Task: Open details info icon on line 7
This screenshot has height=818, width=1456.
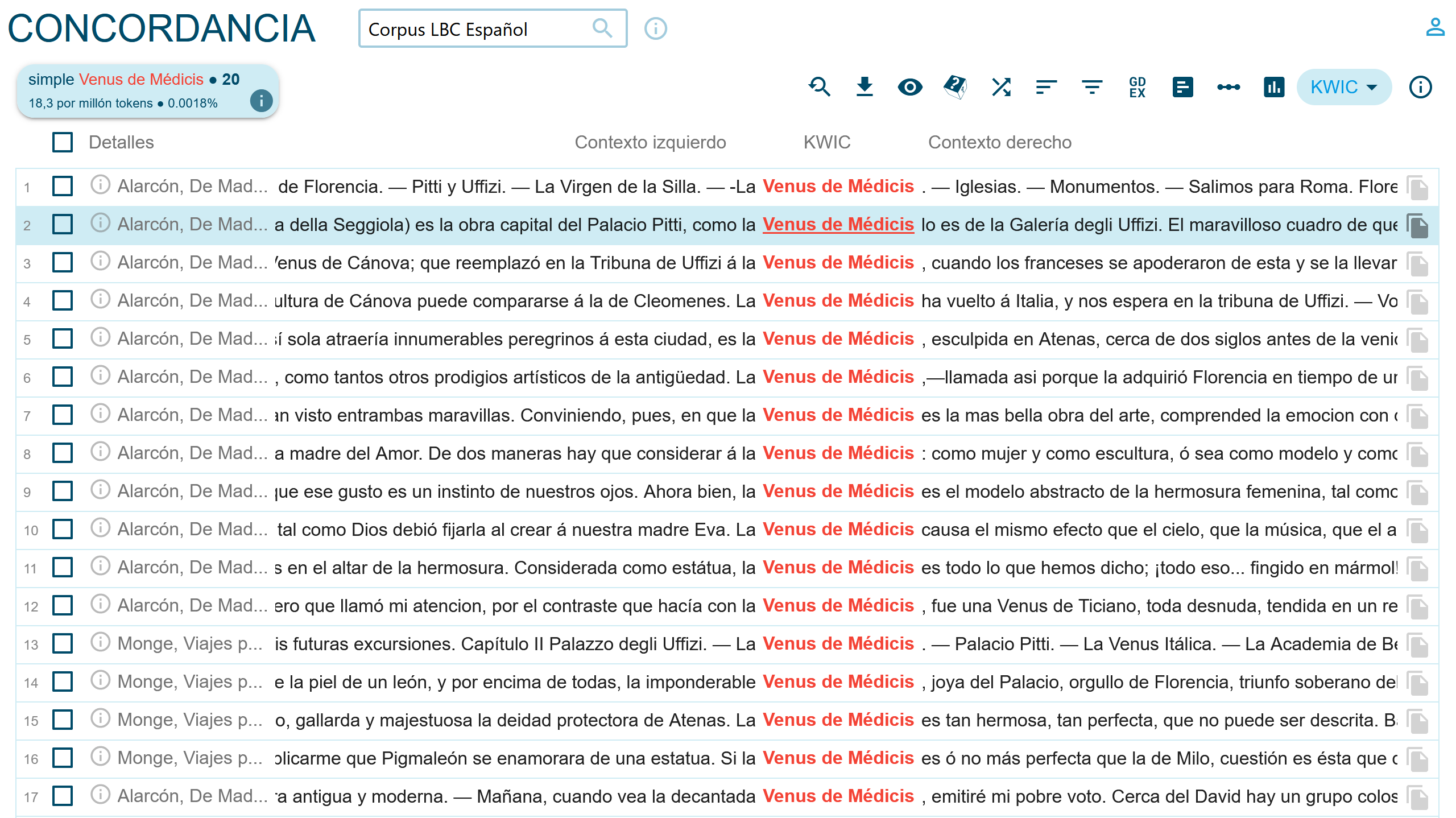Action: coord(100,414)
